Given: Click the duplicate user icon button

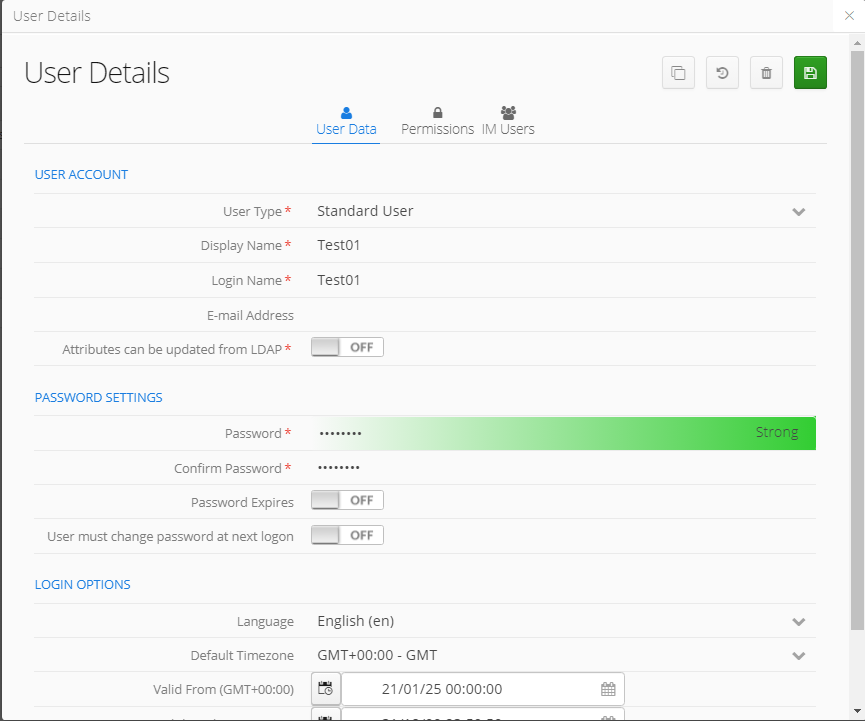Looking at the screenshot, I should 678,73.
